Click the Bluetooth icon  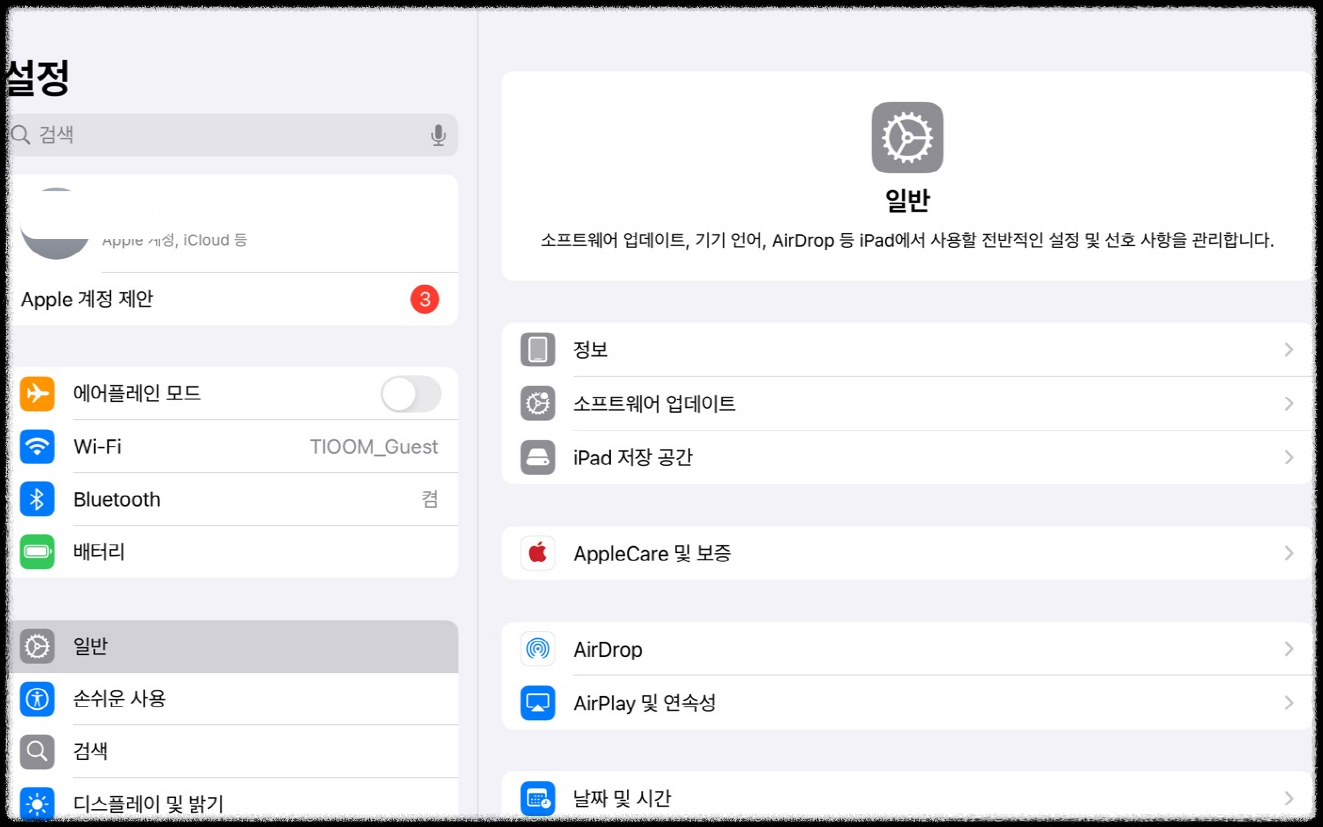37,499
